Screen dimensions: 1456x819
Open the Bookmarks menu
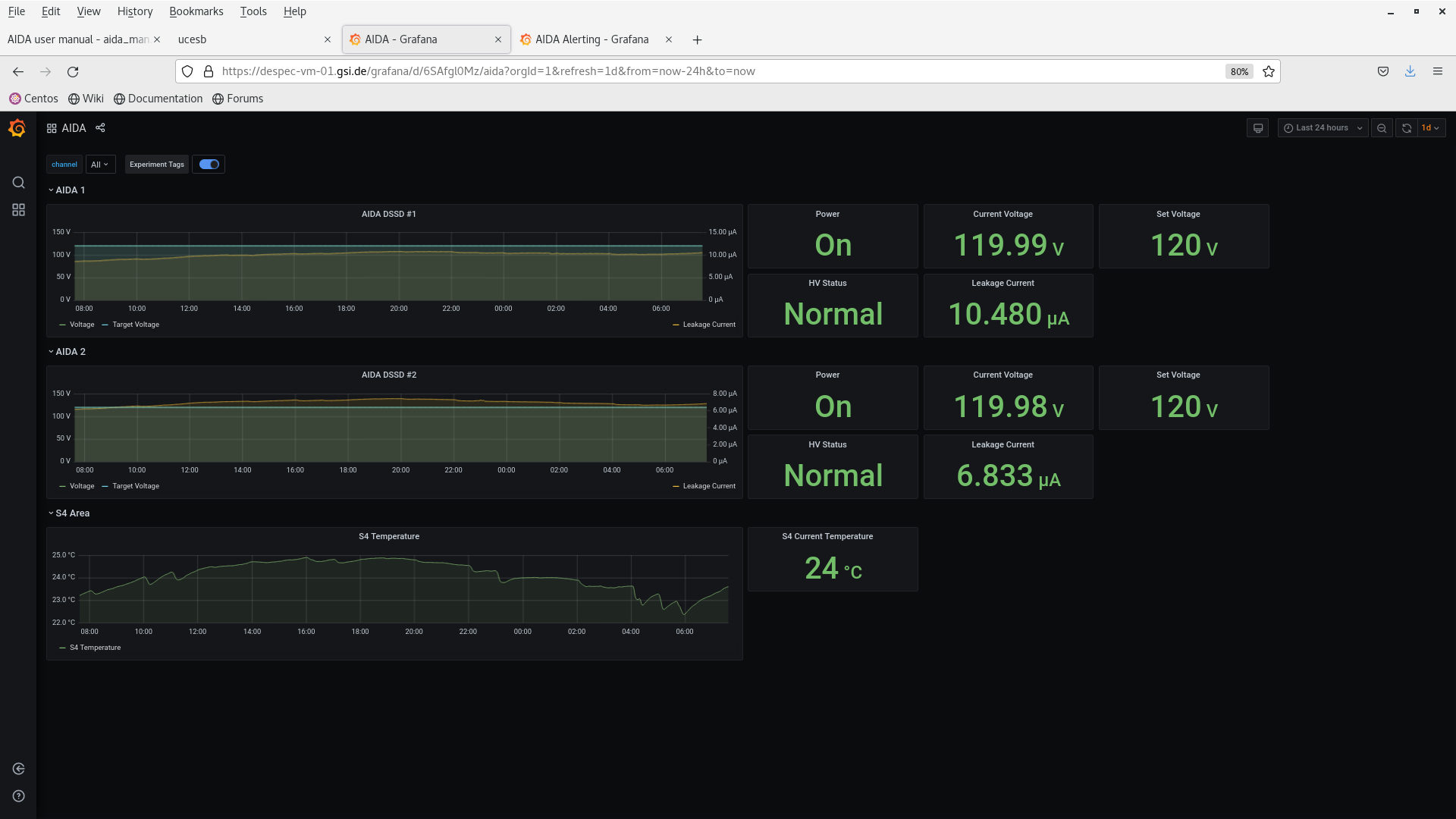click(196, 11)
